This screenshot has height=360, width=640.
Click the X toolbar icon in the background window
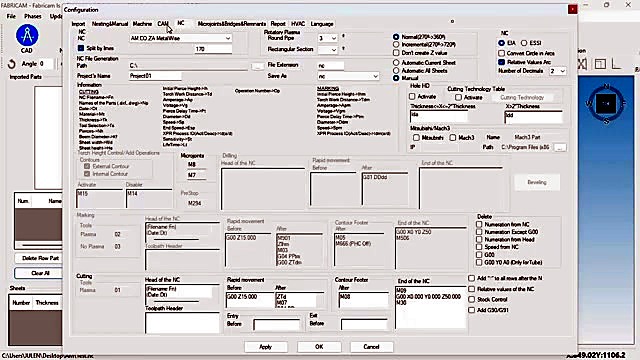[582, 64]
